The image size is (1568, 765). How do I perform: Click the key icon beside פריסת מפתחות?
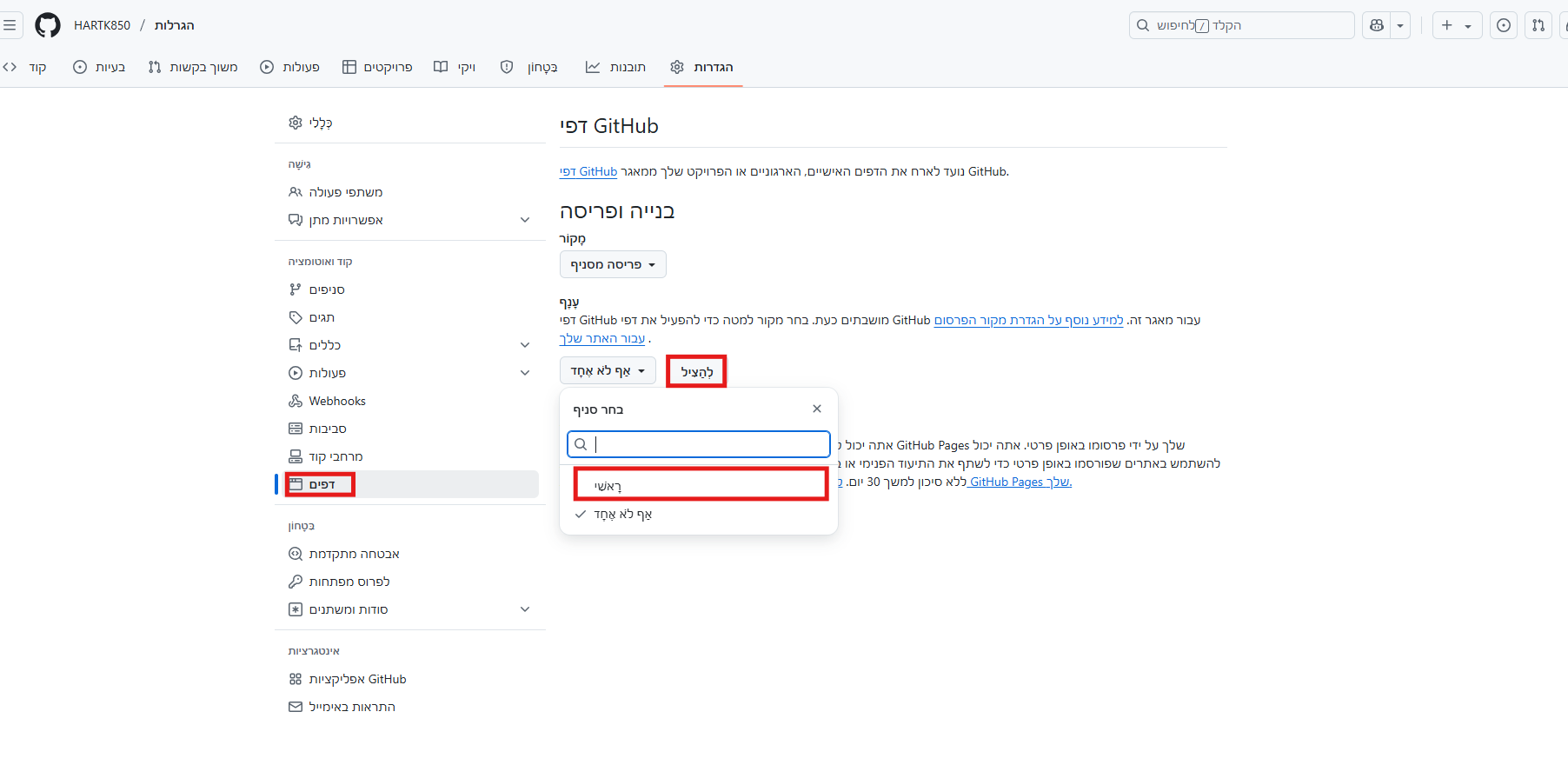tap(296, 582)
